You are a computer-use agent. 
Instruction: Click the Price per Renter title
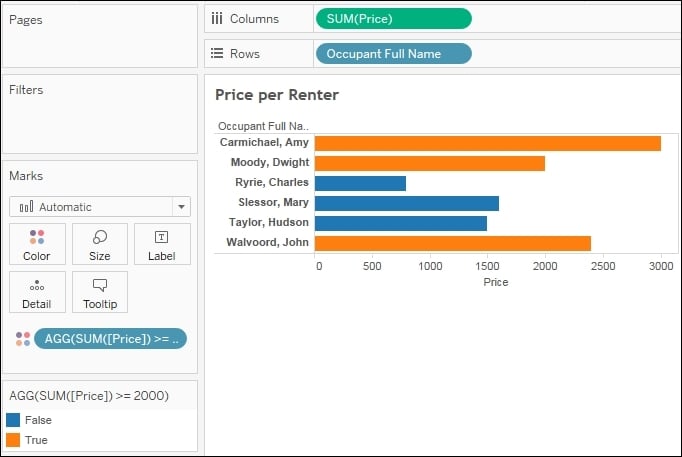pyautogui.click(x=277, y=95)
